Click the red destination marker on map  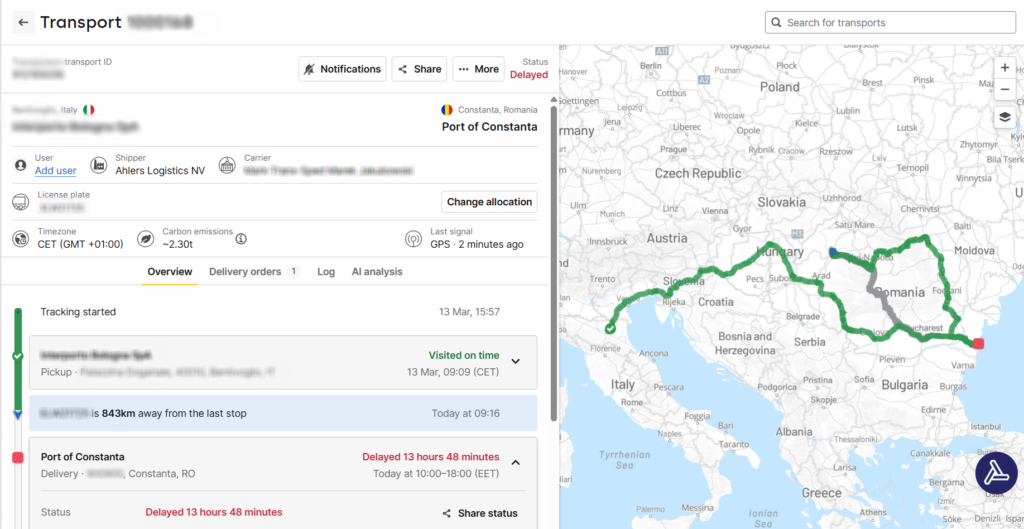979,344
